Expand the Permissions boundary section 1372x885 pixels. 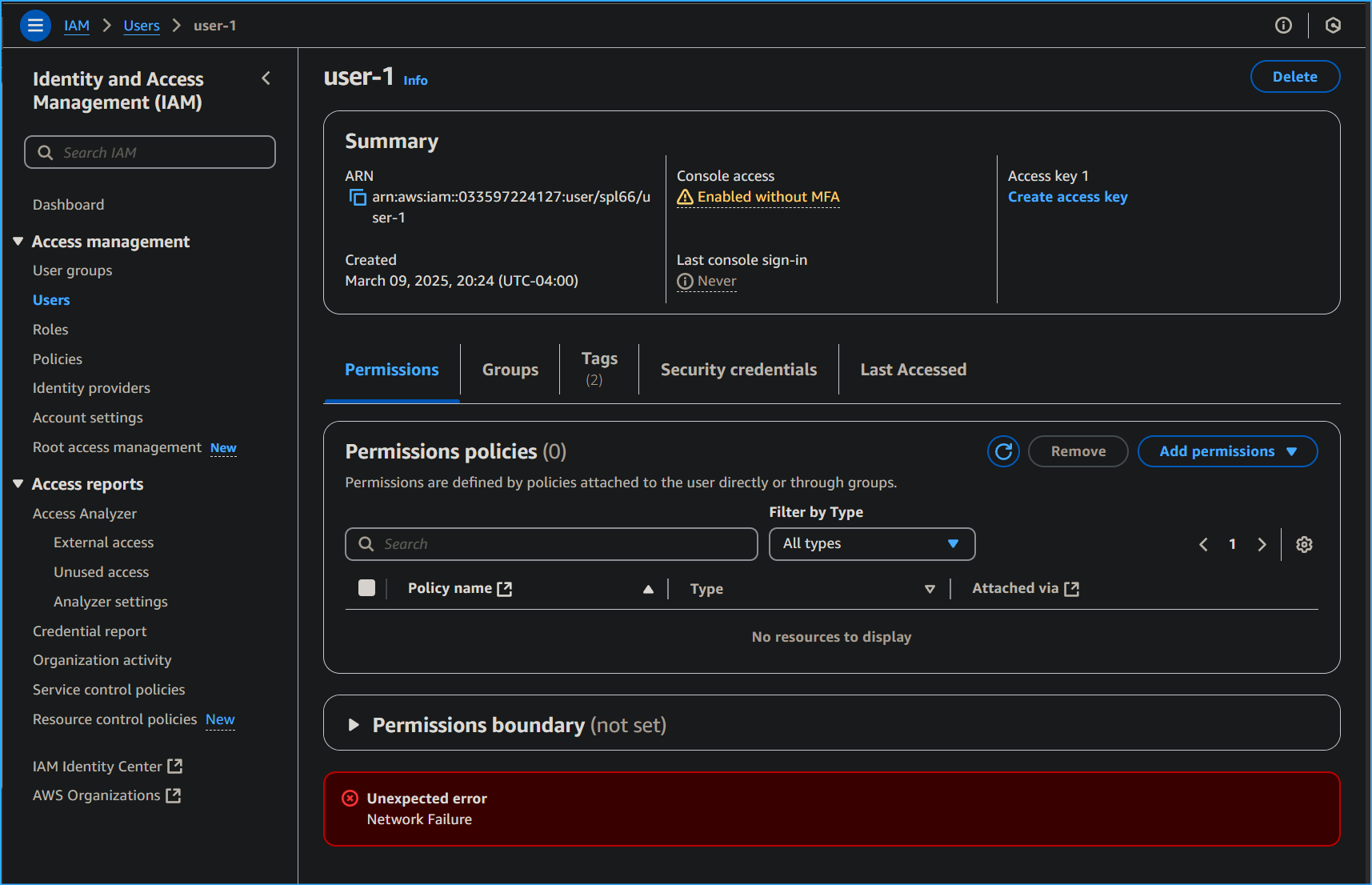point(354,725)
